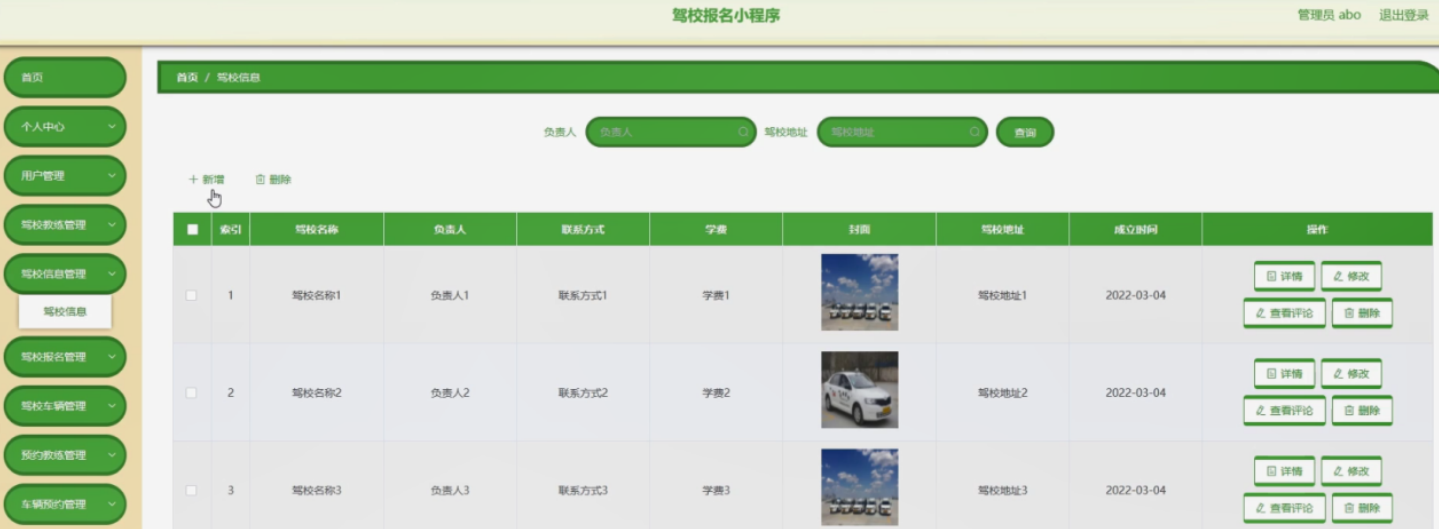This screenshot has width=1439, height=529.
Task: Click 退出登录 link
Action: pos(1404,15)
